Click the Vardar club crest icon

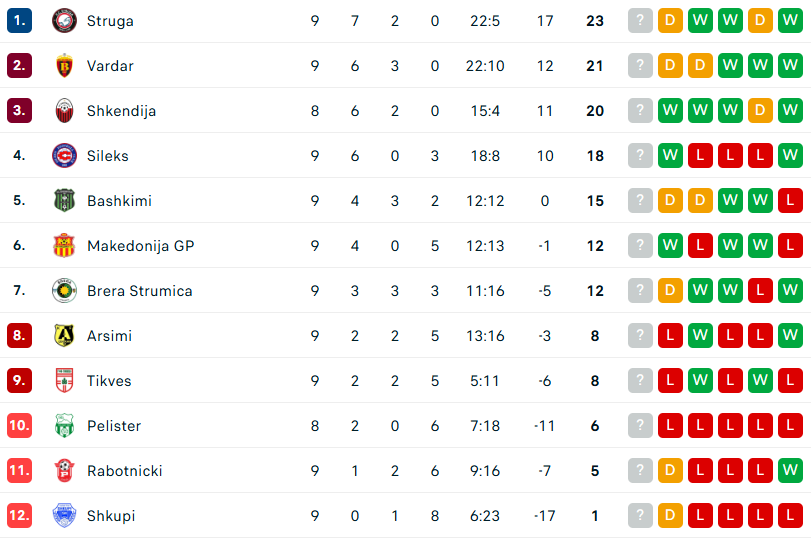coord(64,66)
